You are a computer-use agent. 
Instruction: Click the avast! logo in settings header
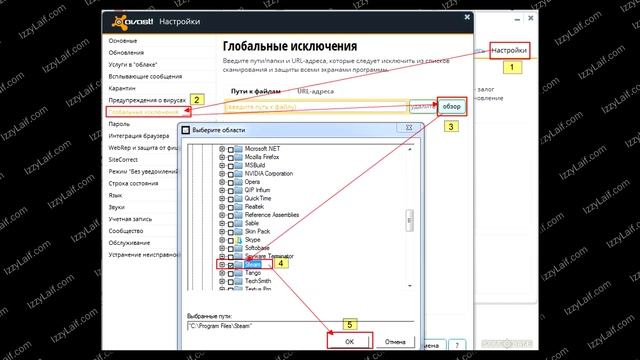click(133, 22)
